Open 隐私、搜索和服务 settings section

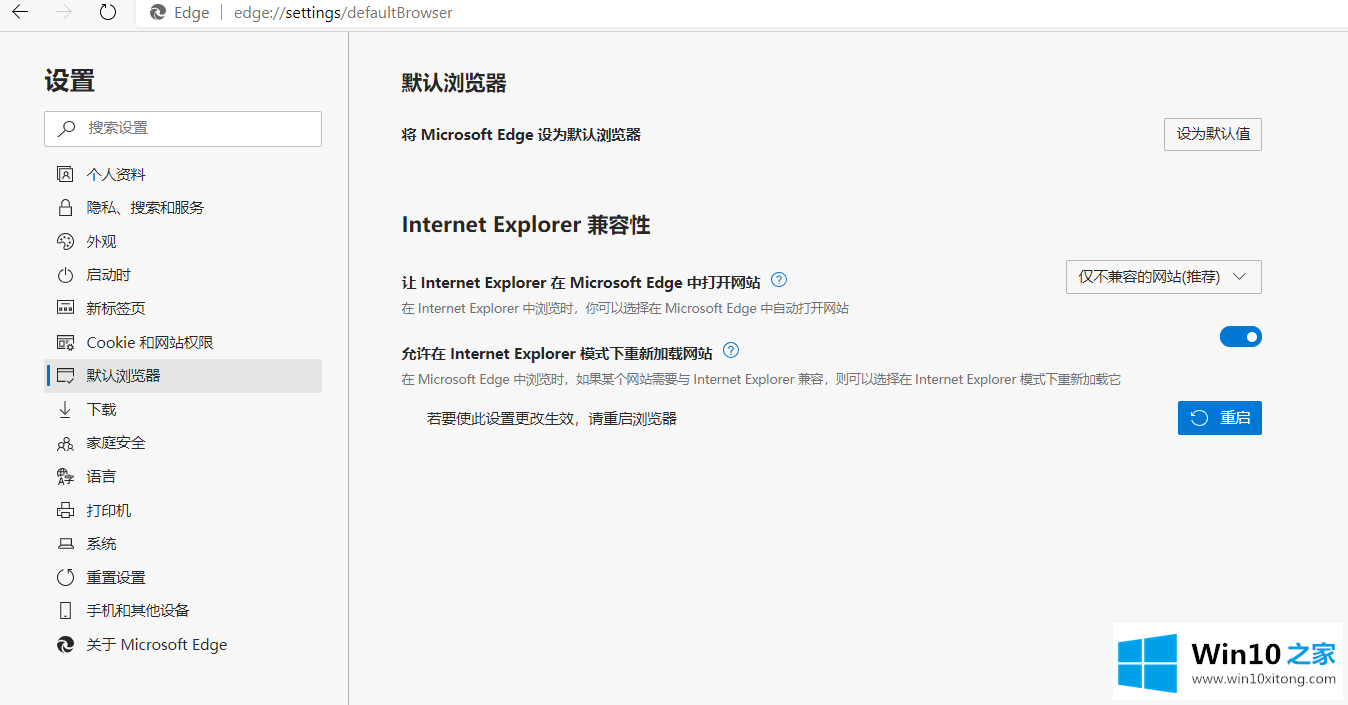pos(183,208)
